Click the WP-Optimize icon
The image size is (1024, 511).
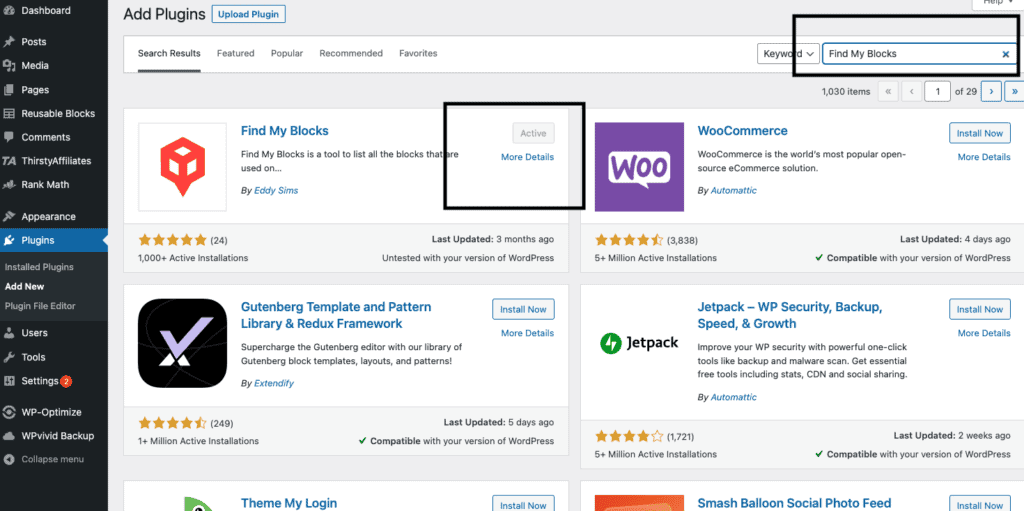9,412
